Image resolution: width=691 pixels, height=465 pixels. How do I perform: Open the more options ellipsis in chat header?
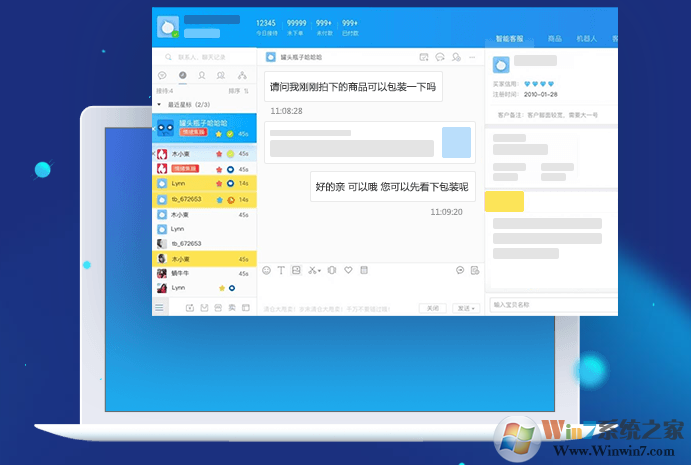(x=471, y=57)
